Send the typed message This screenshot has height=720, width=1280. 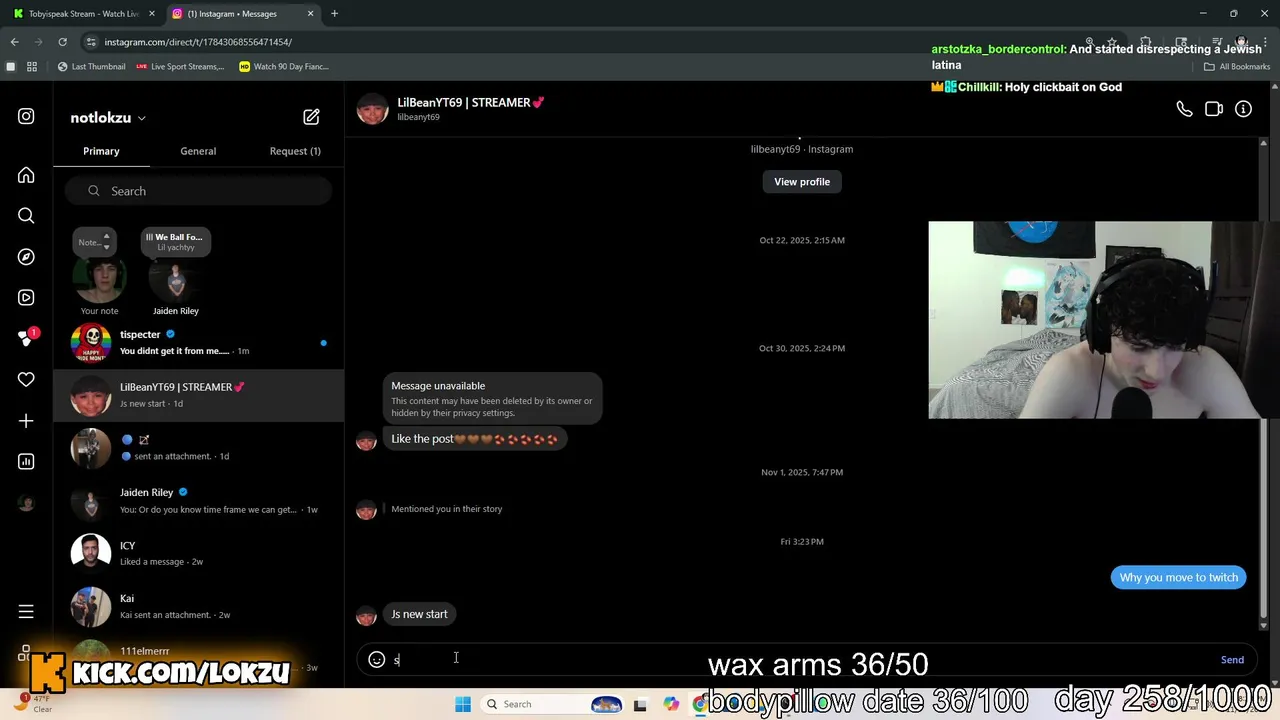coord(1232,660)
